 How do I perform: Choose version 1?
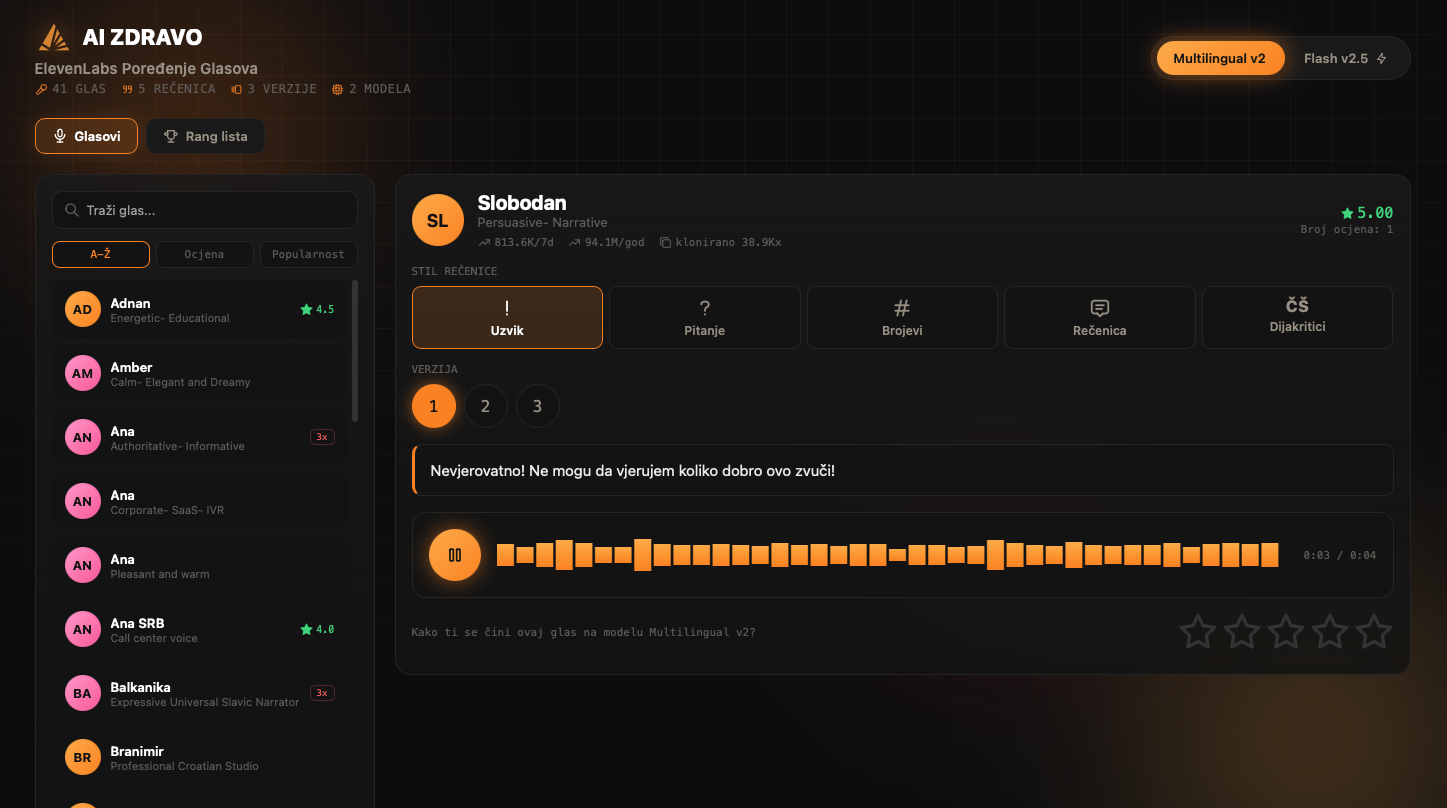(x=434, y=406)
